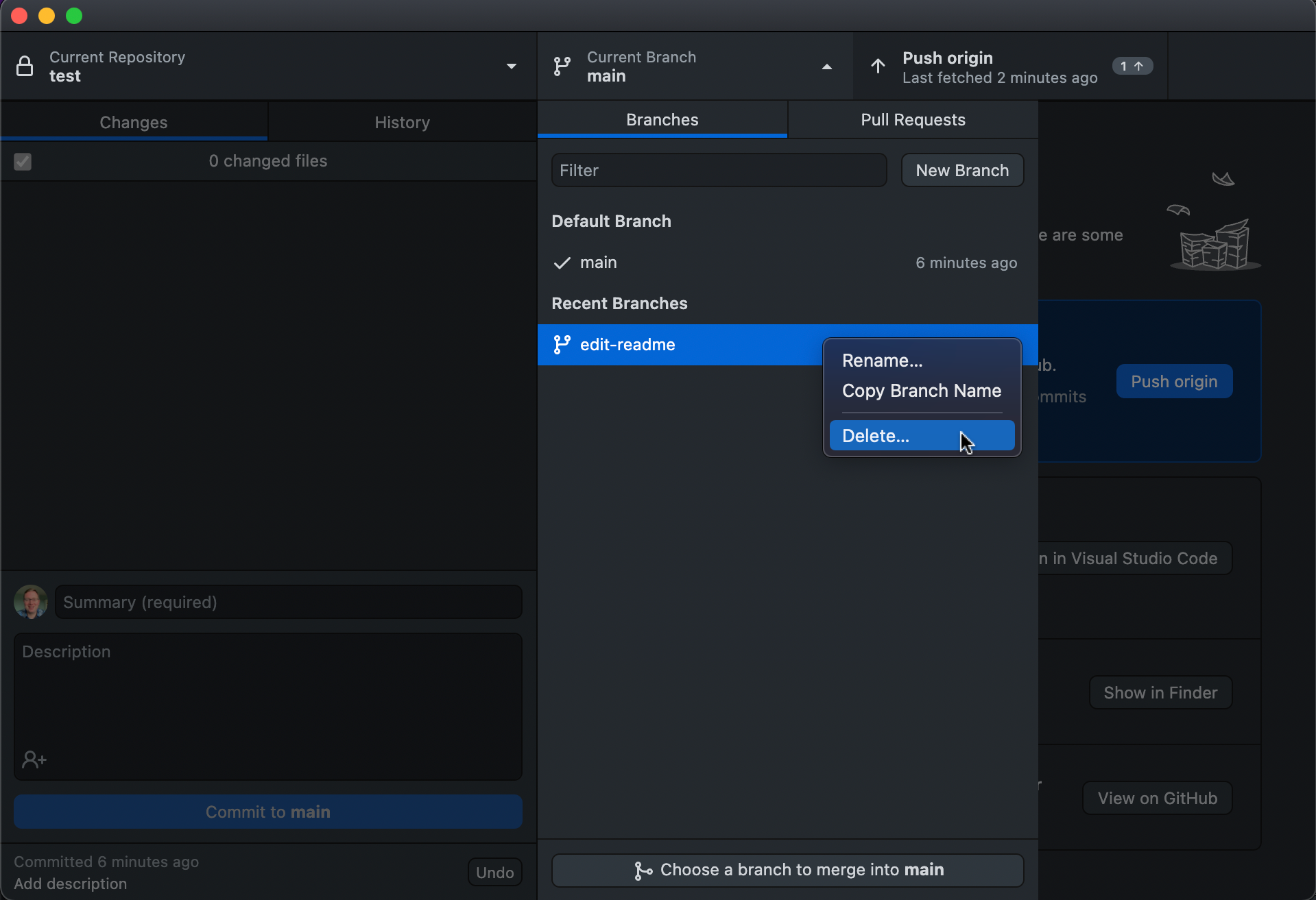
Task: Click the merge icon in the bottom branch bar
Action: coord(643,870)
